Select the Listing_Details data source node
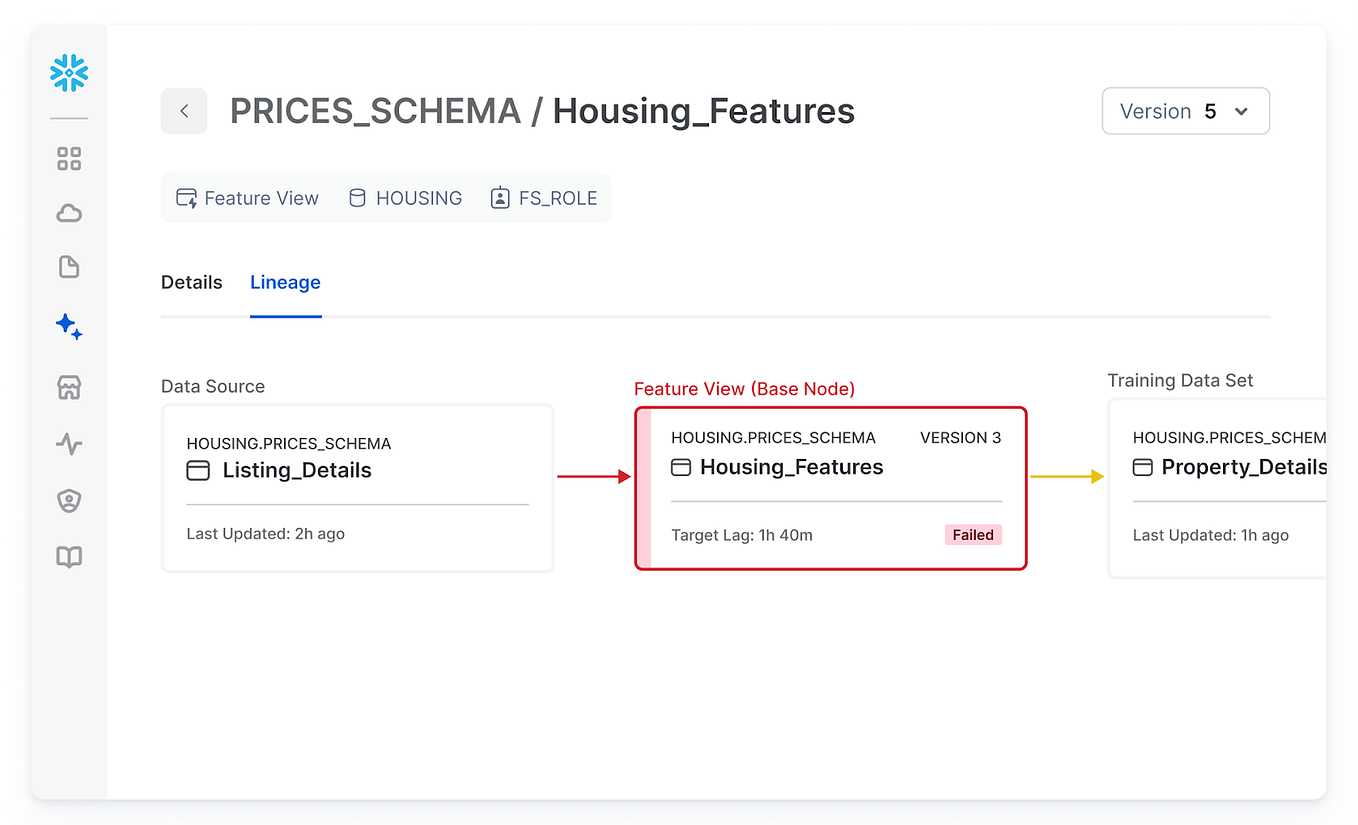 tap(357, 488)
